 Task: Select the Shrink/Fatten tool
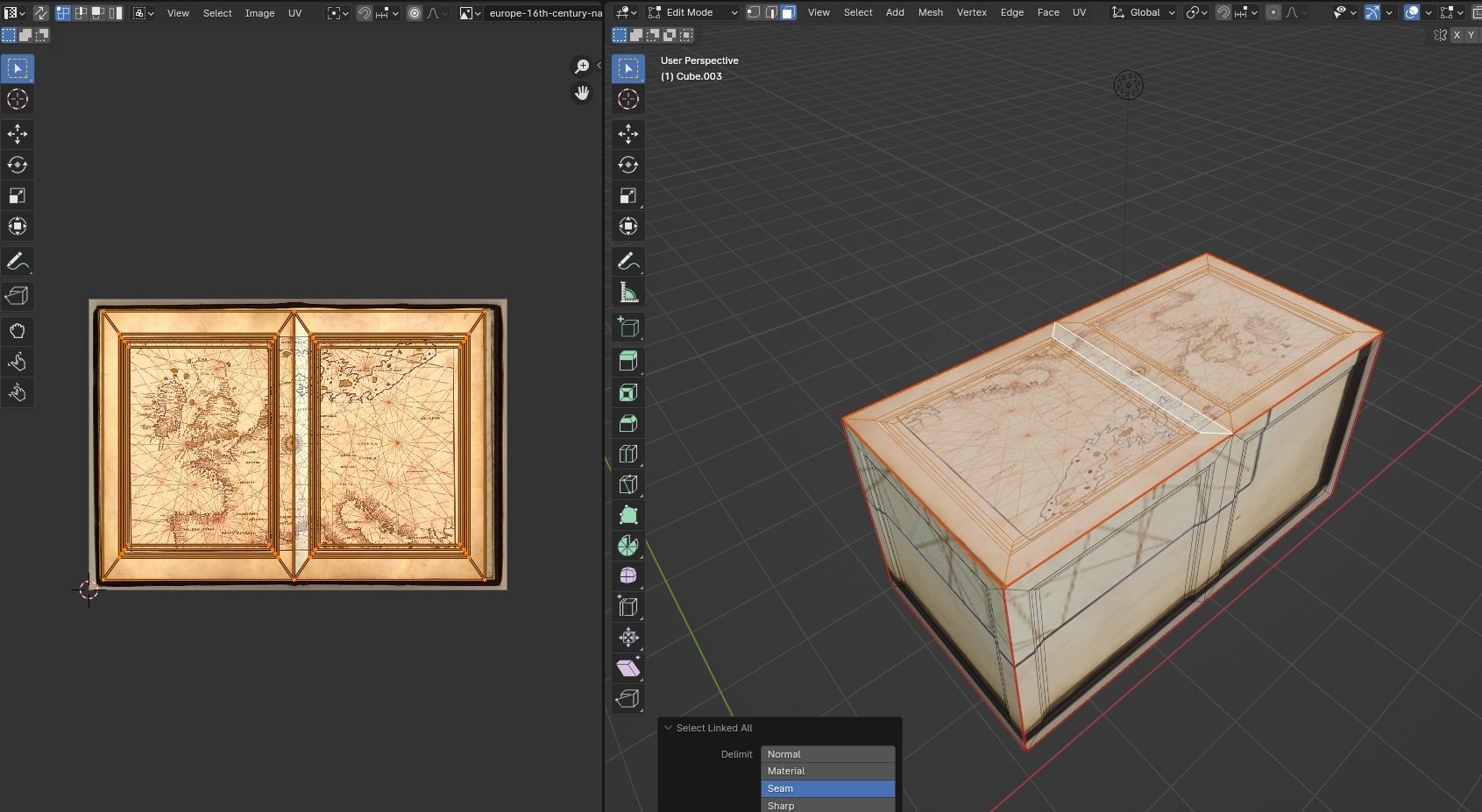click(628, 637)
